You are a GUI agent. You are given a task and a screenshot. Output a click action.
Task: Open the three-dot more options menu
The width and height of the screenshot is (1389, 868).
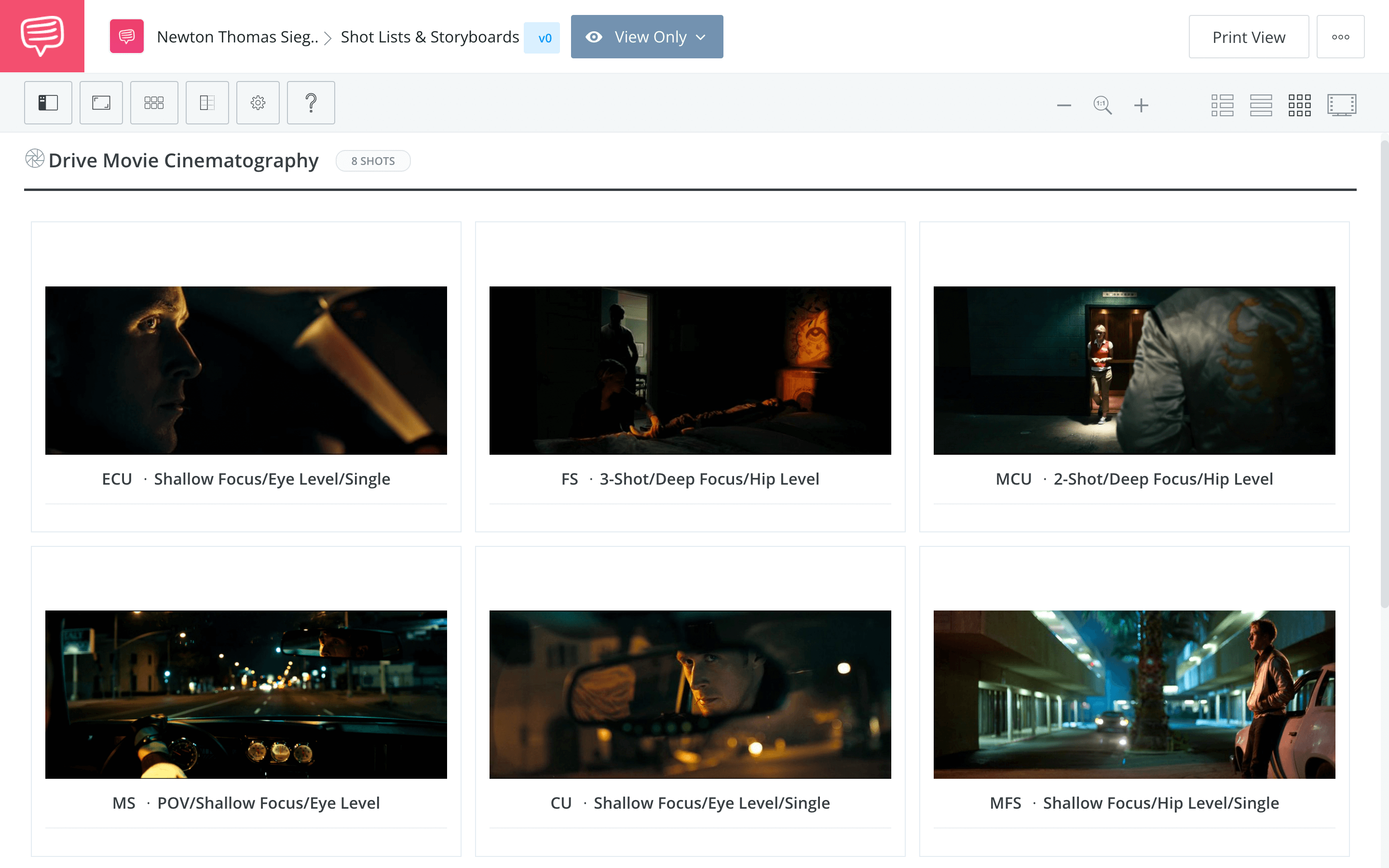point(1340,37)
